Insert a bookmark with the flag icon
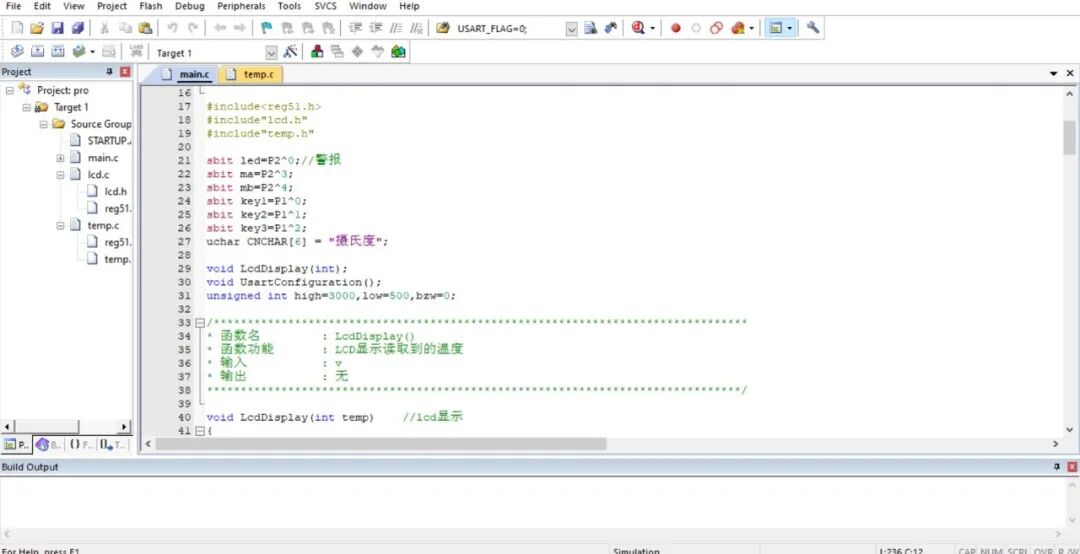The width and height of the screenshot is (1080, 554). pyautogui.click(x=267, y=28)
